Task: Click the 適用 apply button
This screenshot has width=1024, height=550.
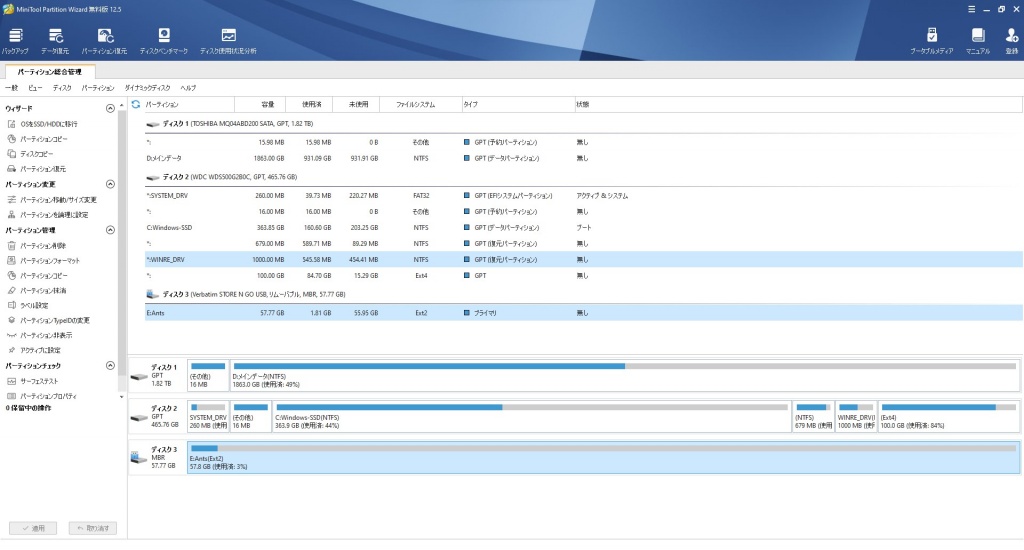Action: coord(33,528)
